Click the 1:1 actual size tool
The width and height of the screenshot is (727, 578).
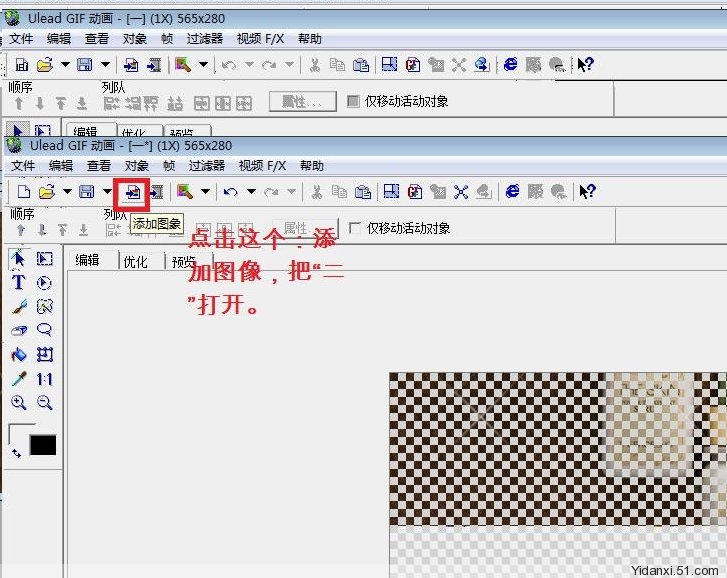tap(45, 379)
